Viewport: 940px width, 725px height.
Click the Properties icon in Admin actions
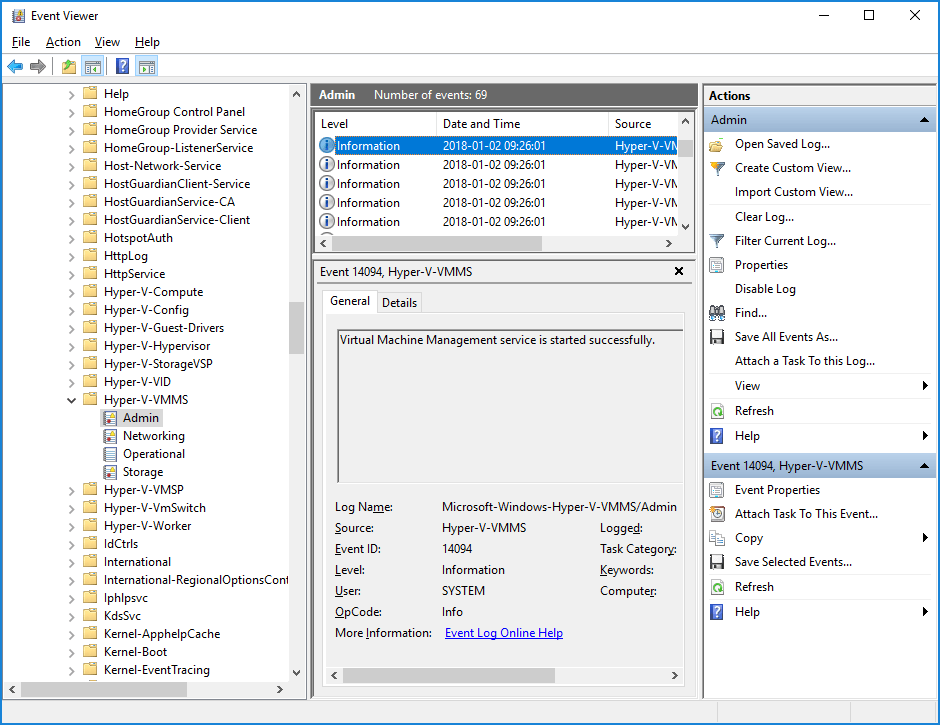click(716, 265)
